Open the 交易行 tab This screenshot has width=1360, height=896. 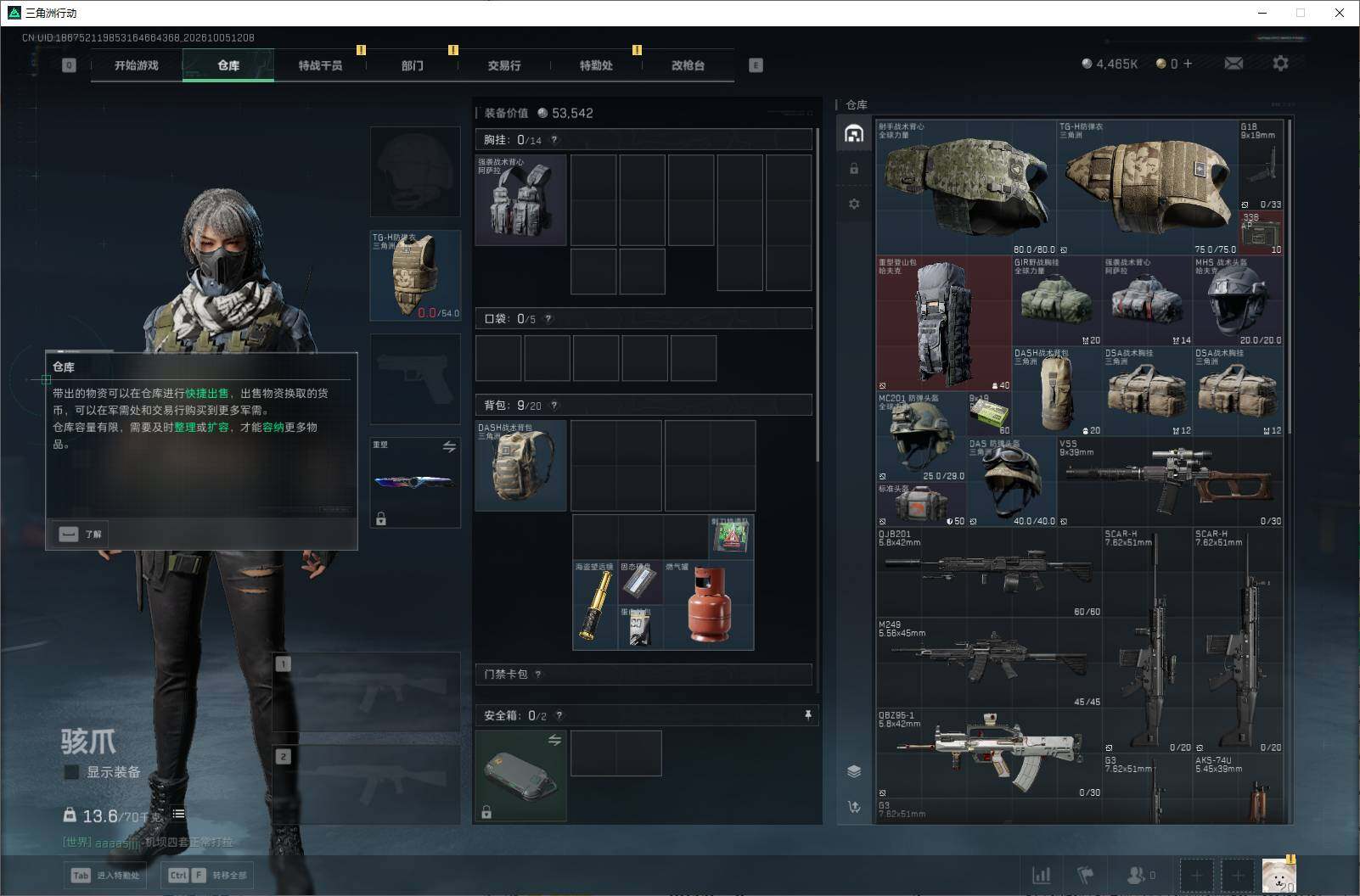[504, 65]
